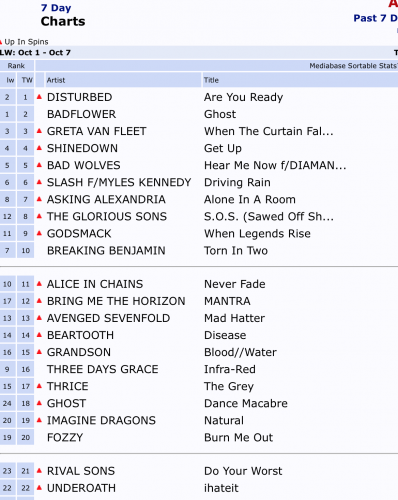Image resolution: width=398 pixels, height=500 pixels.
Task: Click the up-in-spins arrow next to GRETA VAN FLEET
Action: [39, 131]
